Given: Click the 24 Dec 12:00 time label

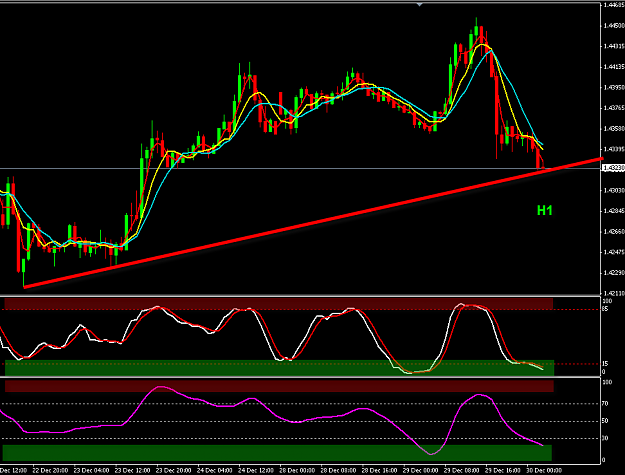Looking at the screenshot, I should [256, 471].
